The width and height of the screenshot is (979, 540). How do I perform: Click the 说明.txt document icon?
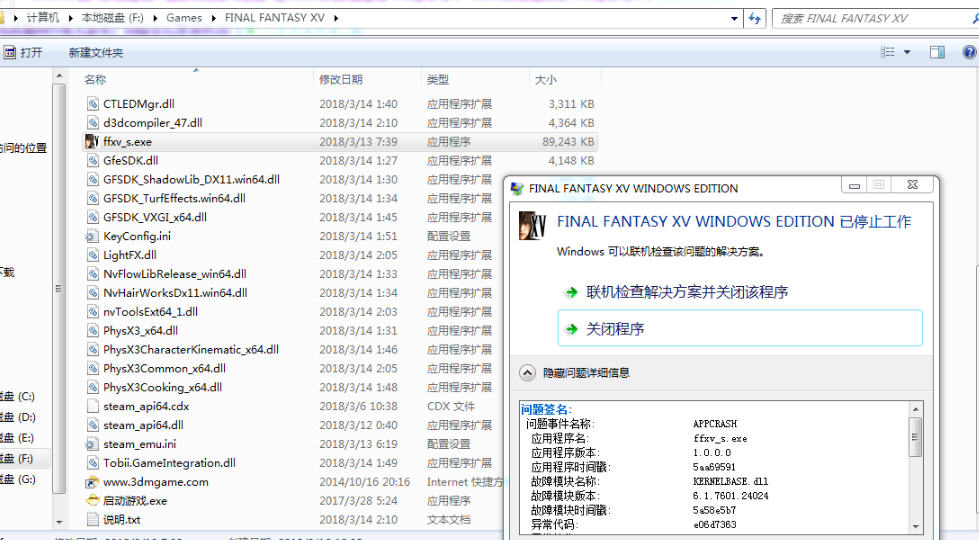pos(92,519)
